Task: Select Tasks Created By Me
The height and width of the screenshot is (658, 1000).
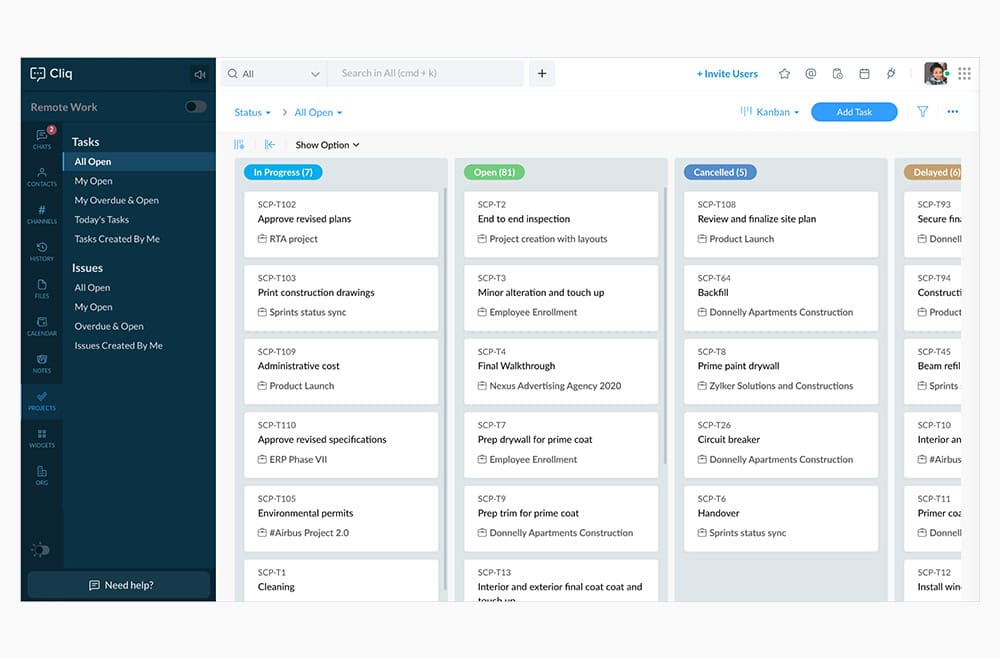Action: tap(117, 239)
